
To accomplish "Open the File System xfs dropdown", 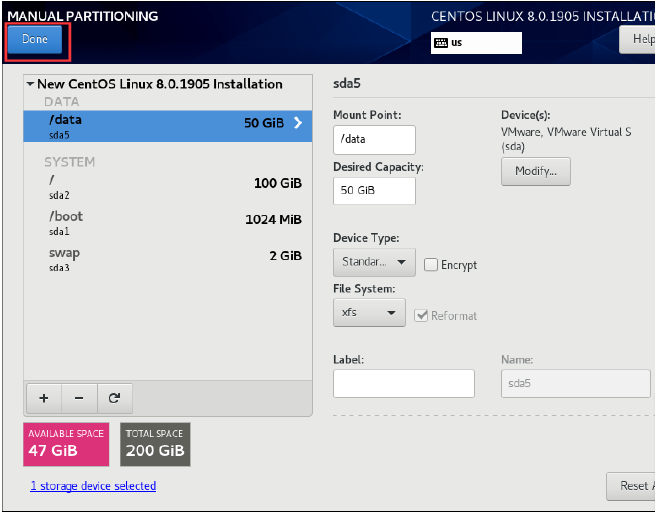I will 369,312.
